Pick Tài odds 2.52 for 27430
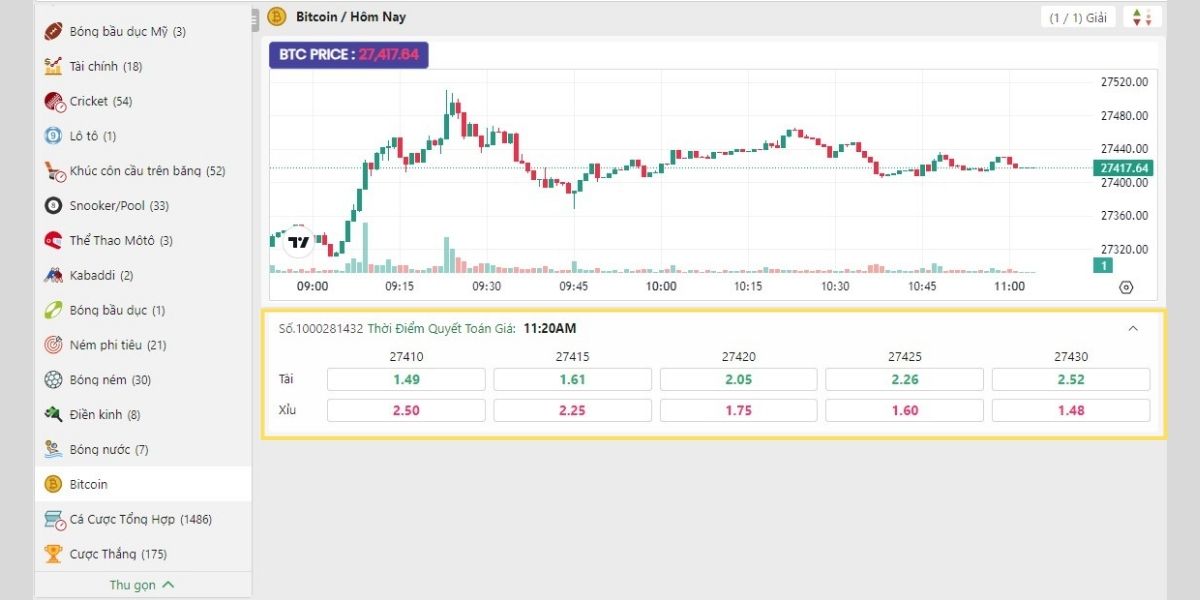Image resolution: width=1200 pixels, height=600 pixels. [x=1070, y=379]
